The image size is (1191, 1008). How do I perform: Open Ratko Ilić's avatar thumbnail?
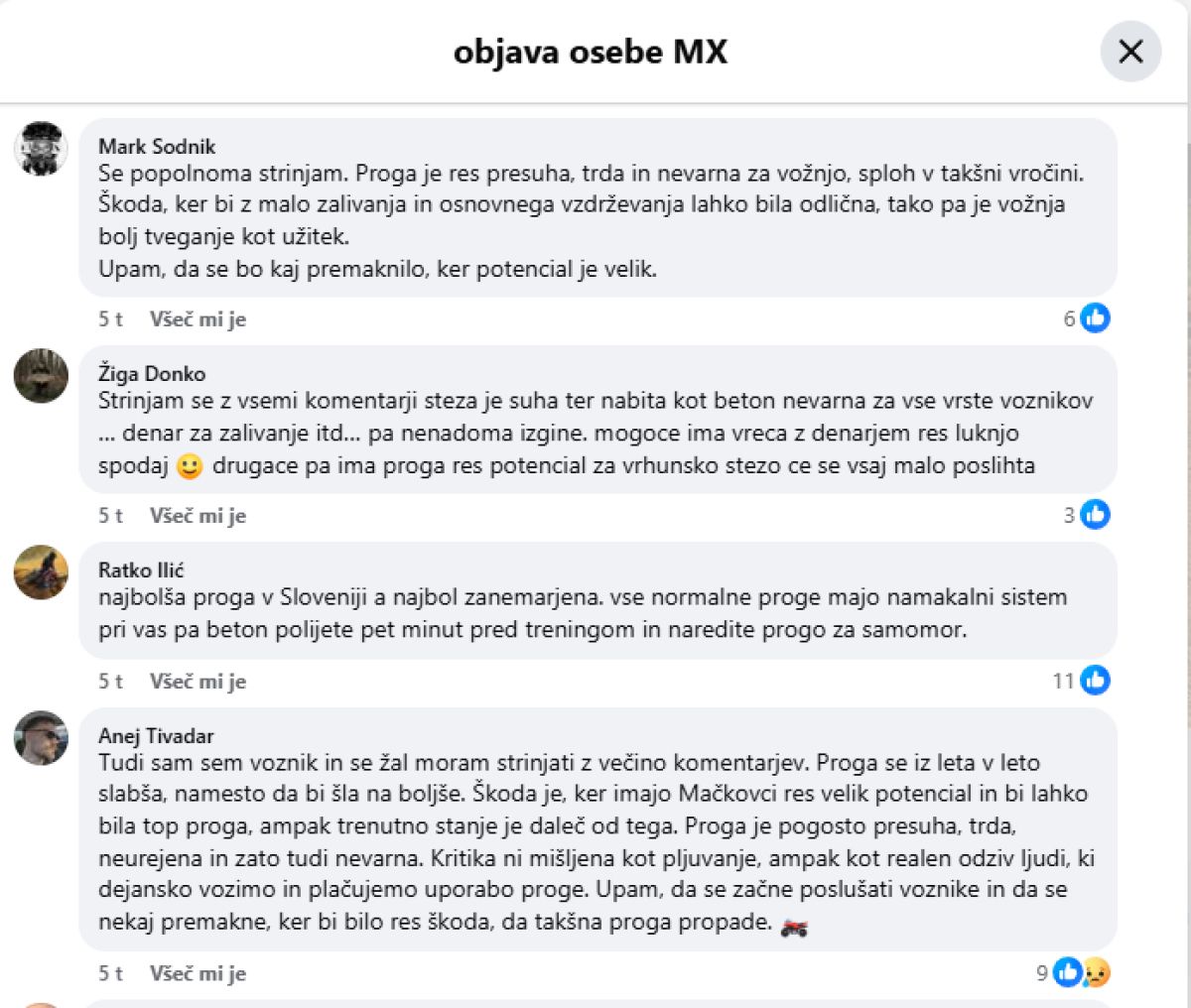(x=41, y=572)
